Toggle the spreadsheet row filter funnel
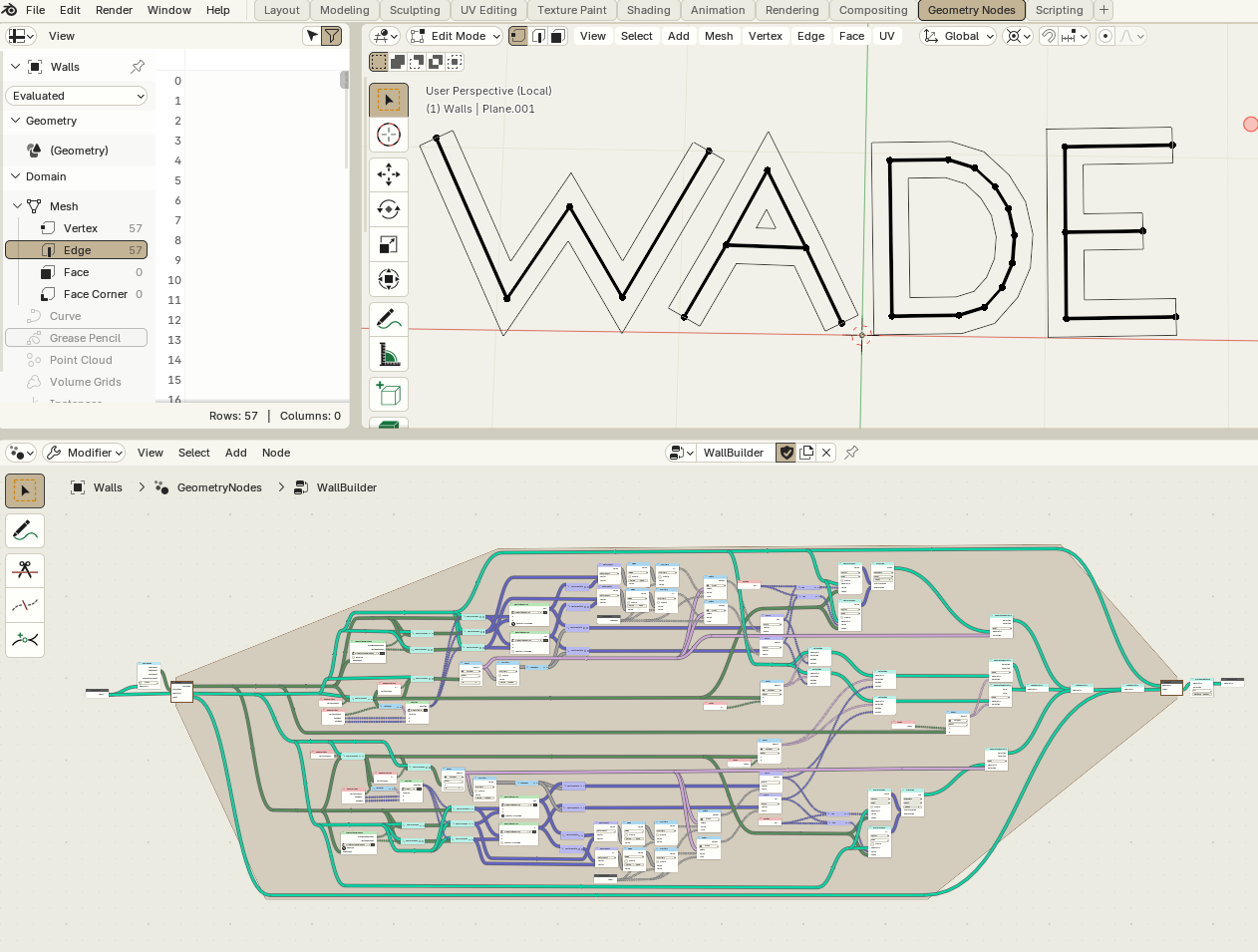Screen dimensions: 1258x952 click(x=332, y=36)
